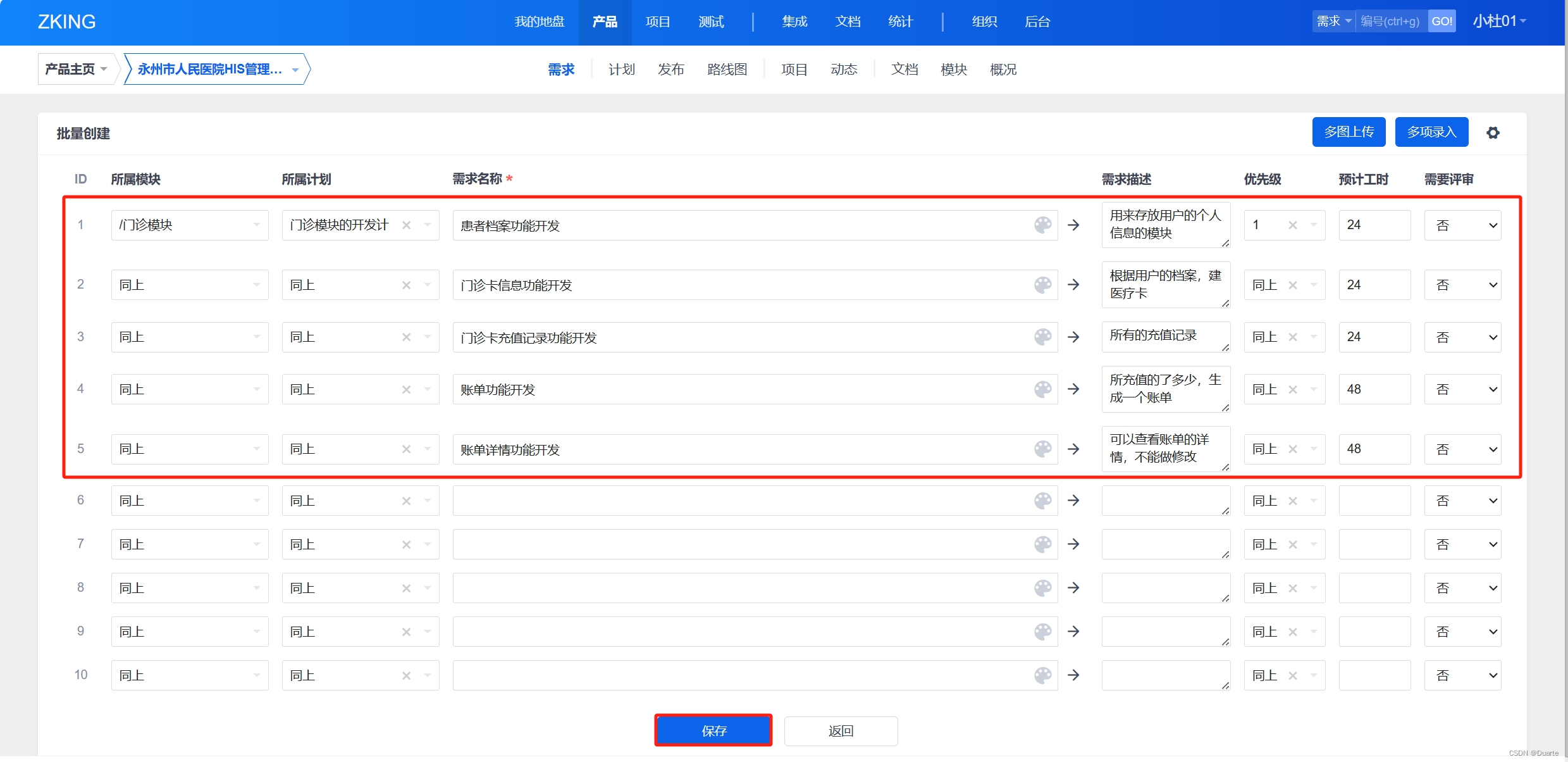Click the empty requirement name field in row 6
Image resolution: width=1568 pixels, height=762 pixels.
point(740,500)
